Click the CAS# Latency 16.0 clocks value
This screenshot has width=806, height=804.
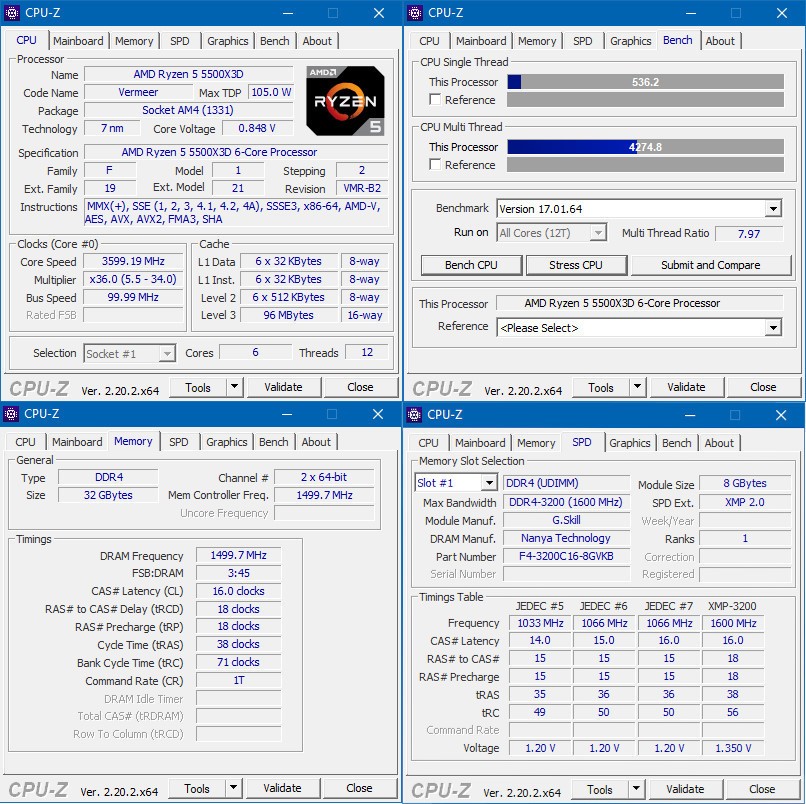239,591
